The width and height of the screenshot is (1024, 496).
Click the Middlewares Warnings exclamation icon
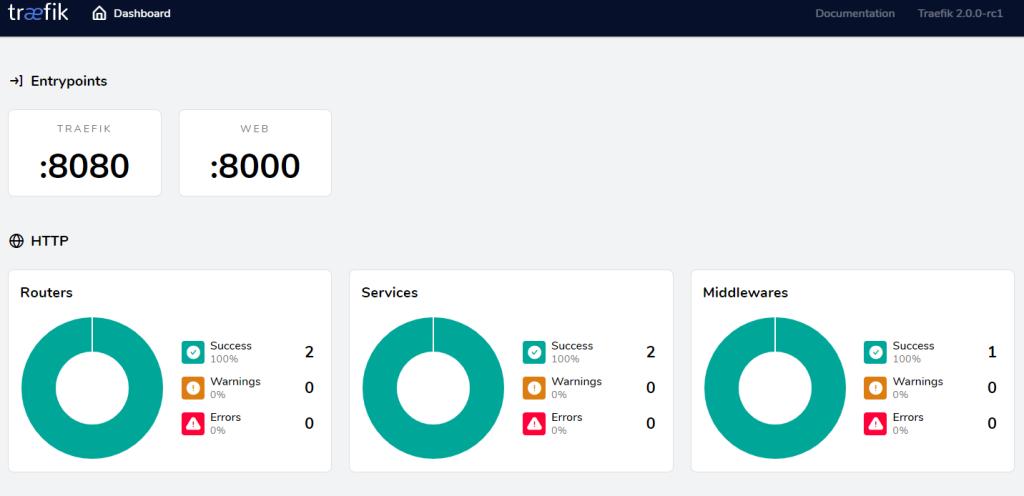pos(875,388)
